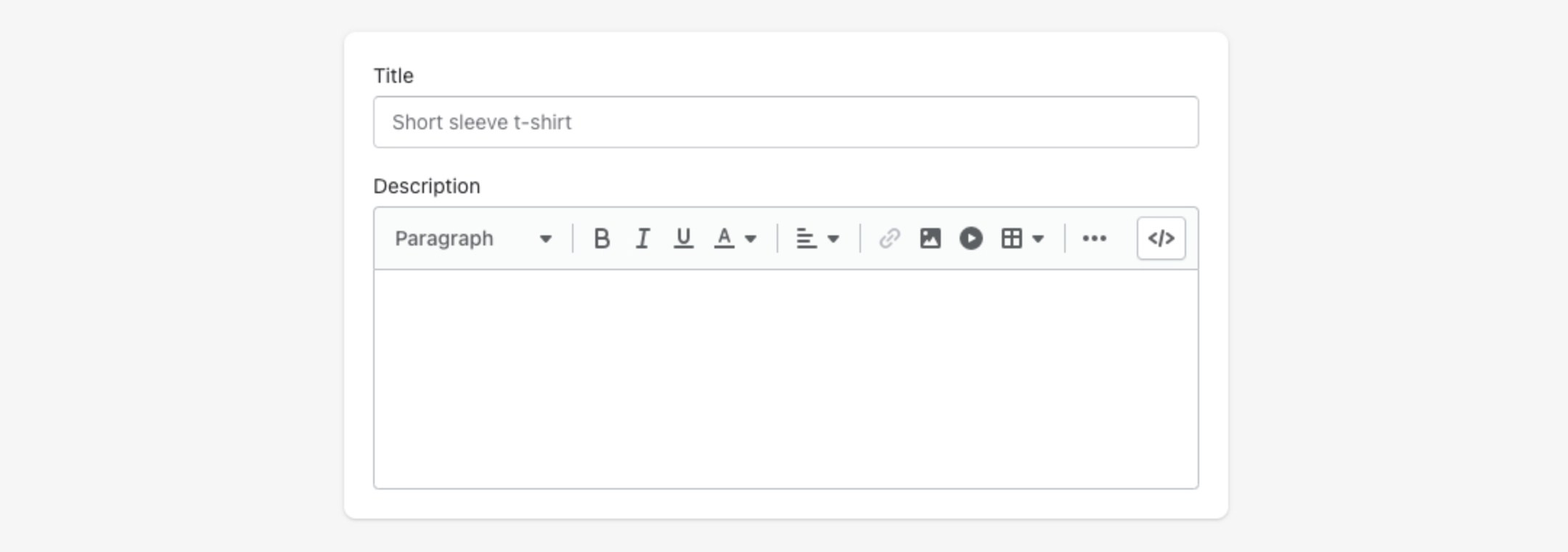The height and width of the screenshot is (552, 1568).
Task: Click the text alignment lines icon
Action: click(x=806, y=238)
